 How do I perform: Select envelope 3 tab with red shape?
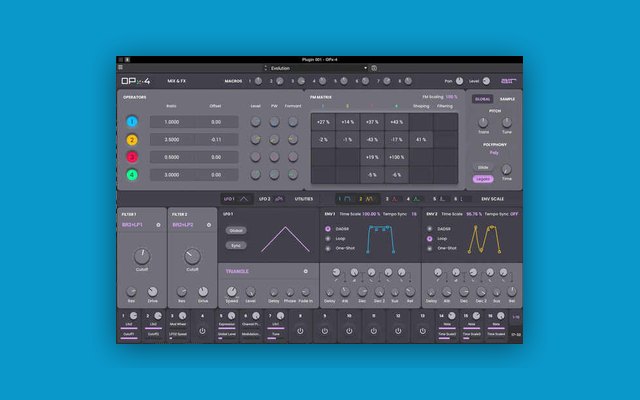(x=392, y=199)
